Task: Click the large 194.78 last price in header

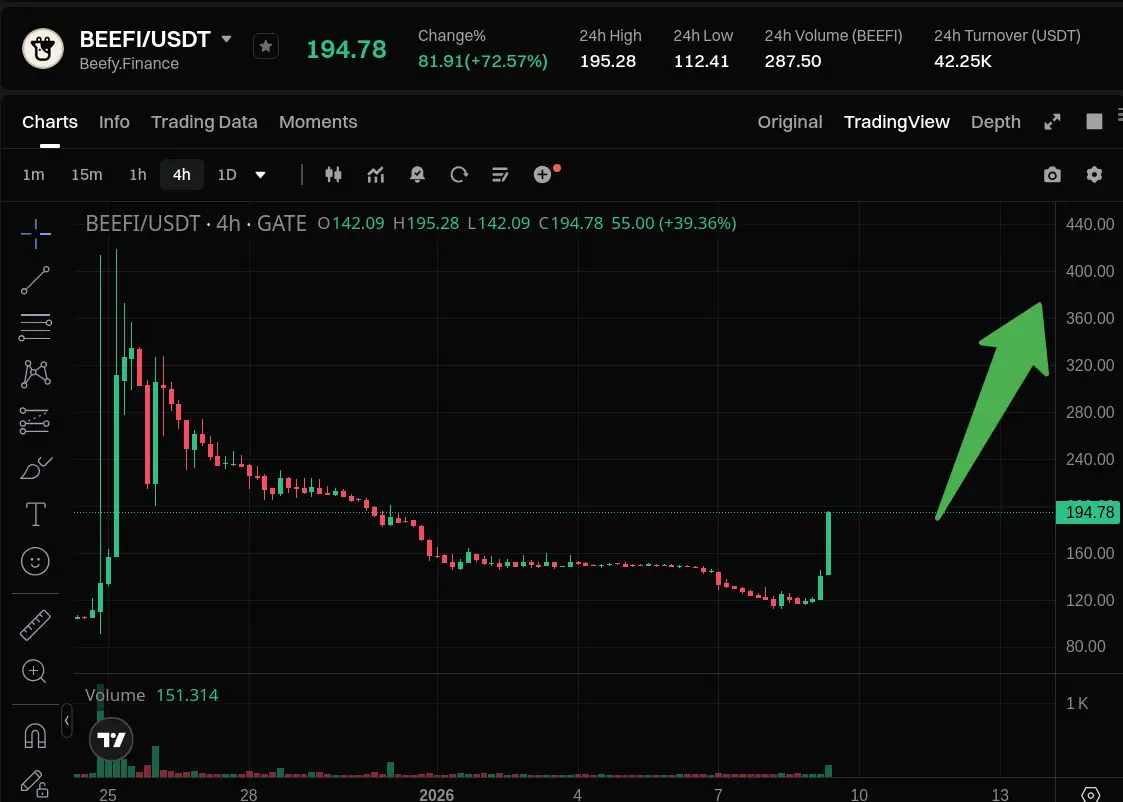Action: pos(346,49)
